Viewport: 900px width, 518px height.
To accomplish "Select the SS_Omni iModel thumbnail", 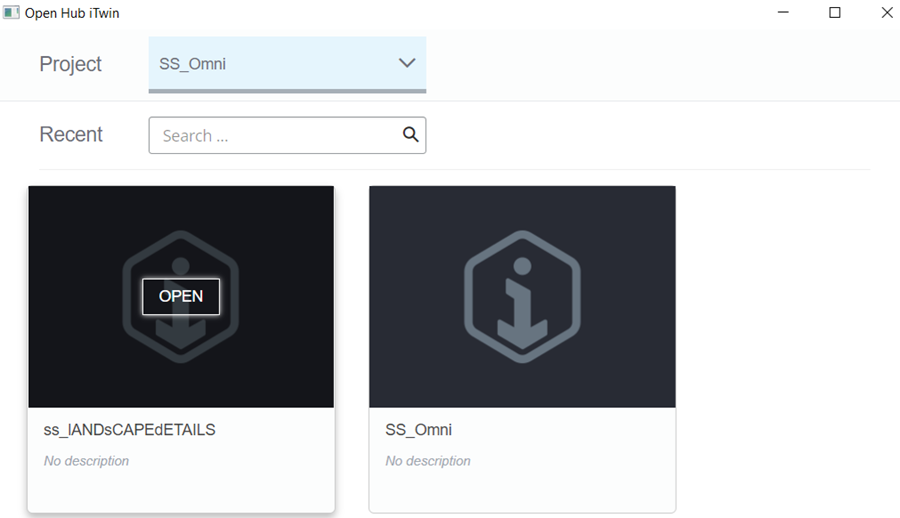I will 522,296.
